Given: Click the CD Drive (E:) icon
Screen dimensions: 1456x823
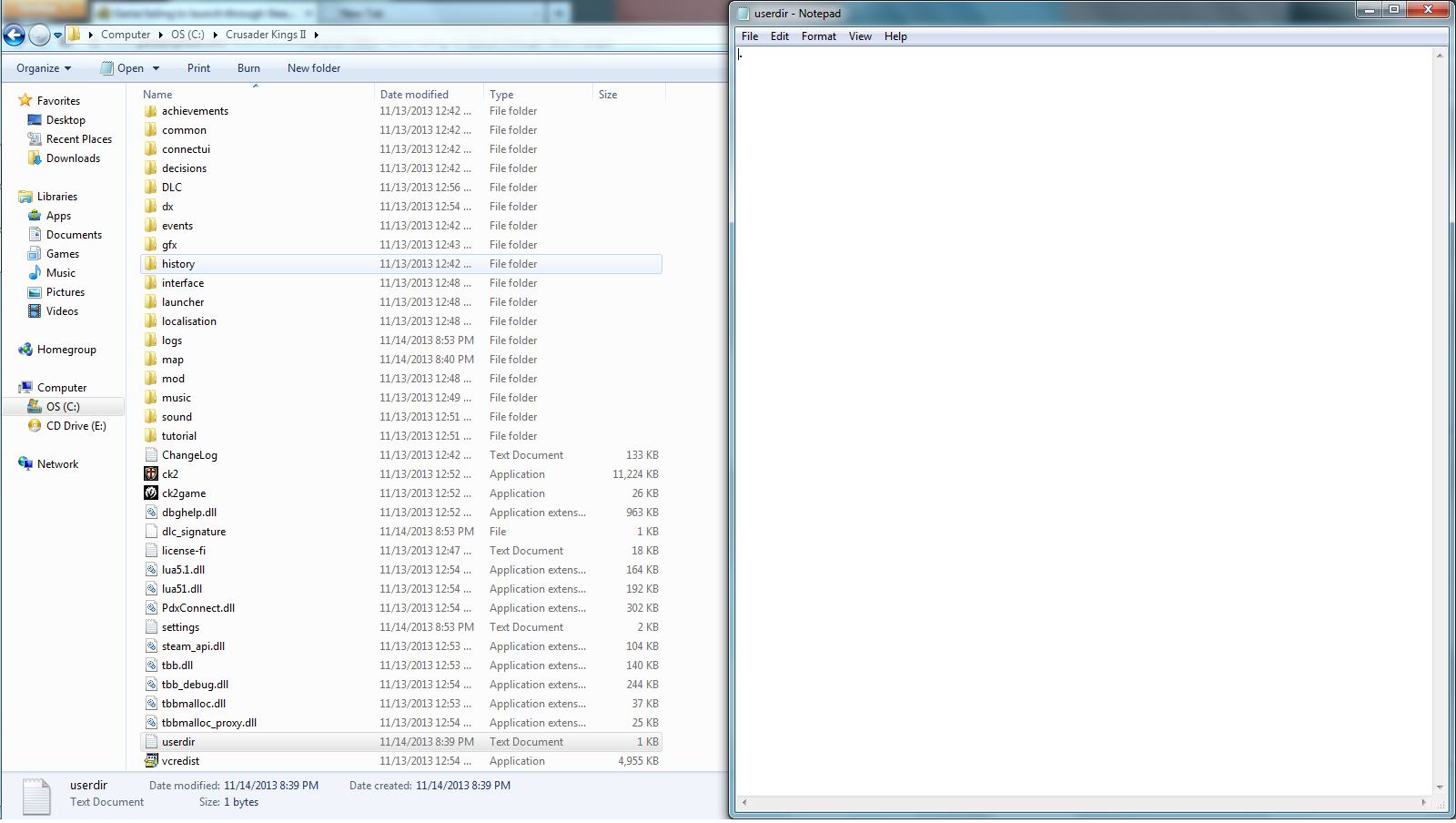Looking at the screenshot, I should (35, 426).
